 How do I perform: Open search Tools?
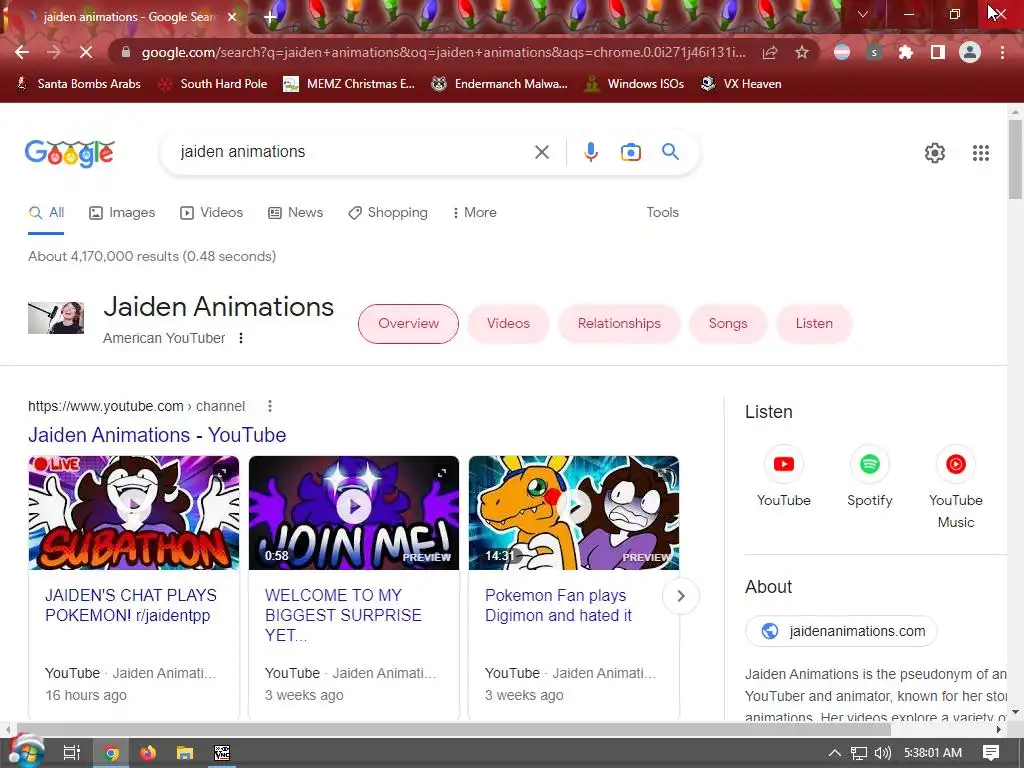pos(662,212)
